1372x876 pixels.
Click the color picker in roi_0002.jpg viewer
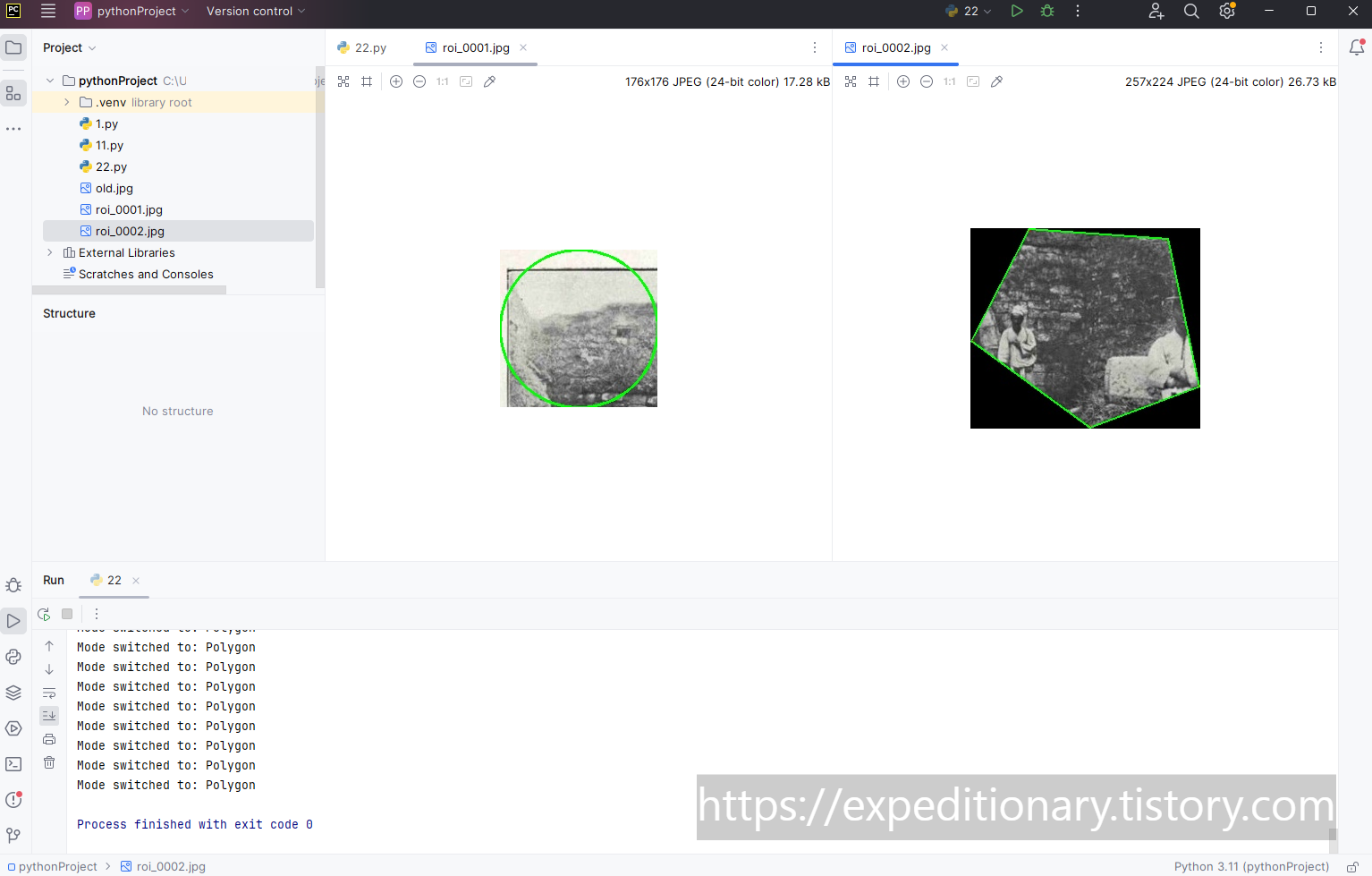[x=996, y=81]
